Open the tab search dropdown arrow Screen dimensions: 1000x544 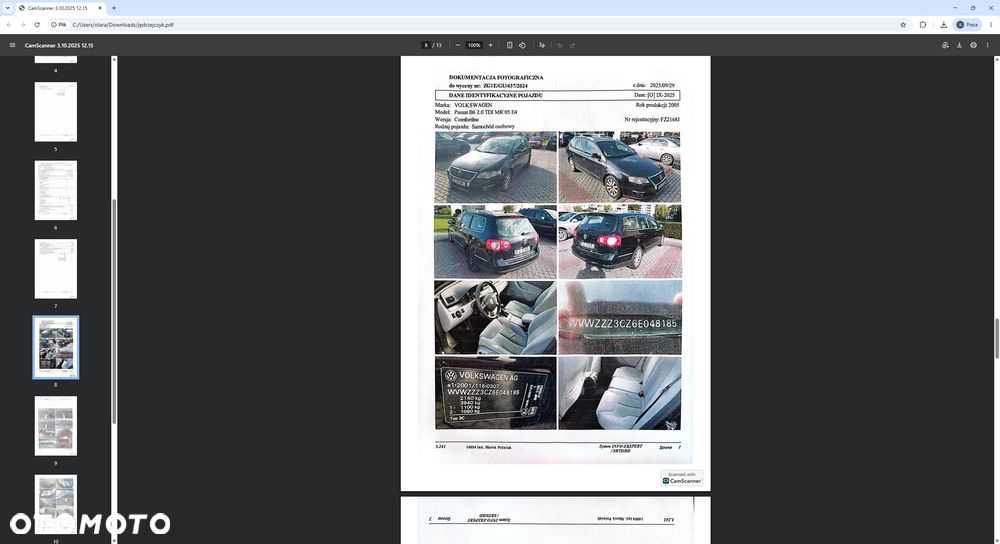tap(8, 8)
